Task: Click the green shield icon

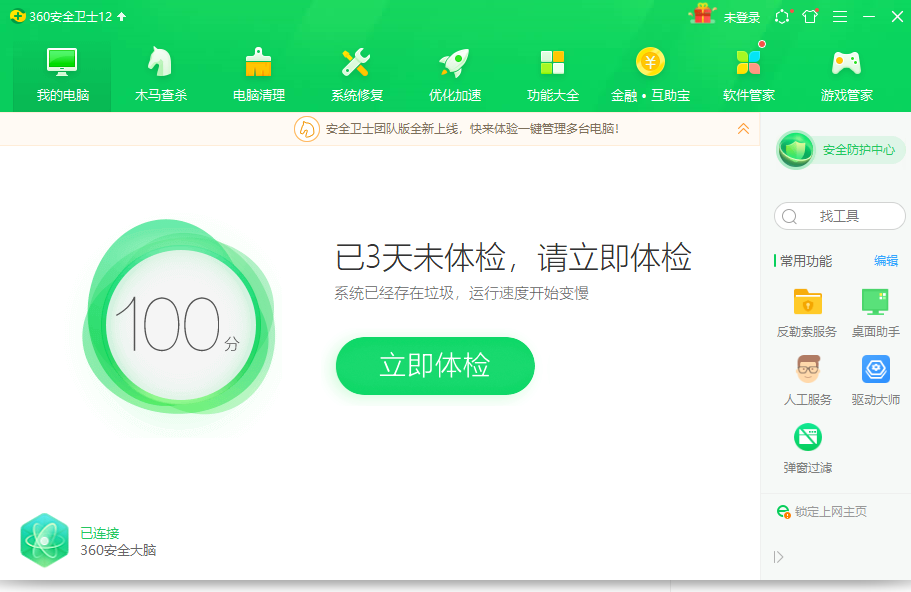Action: 795,150
